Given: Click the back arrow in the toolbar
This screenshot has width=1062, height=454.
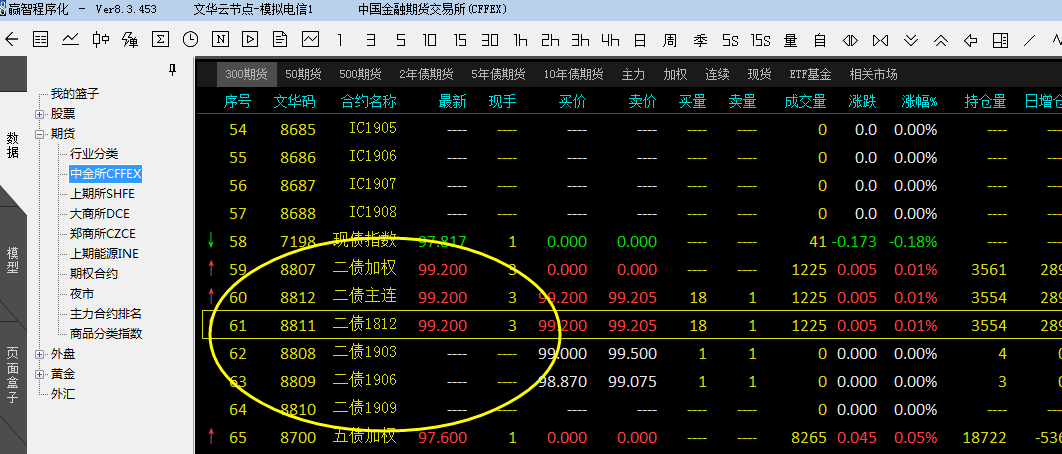Looking at the screenshot, I should (12, 39).
